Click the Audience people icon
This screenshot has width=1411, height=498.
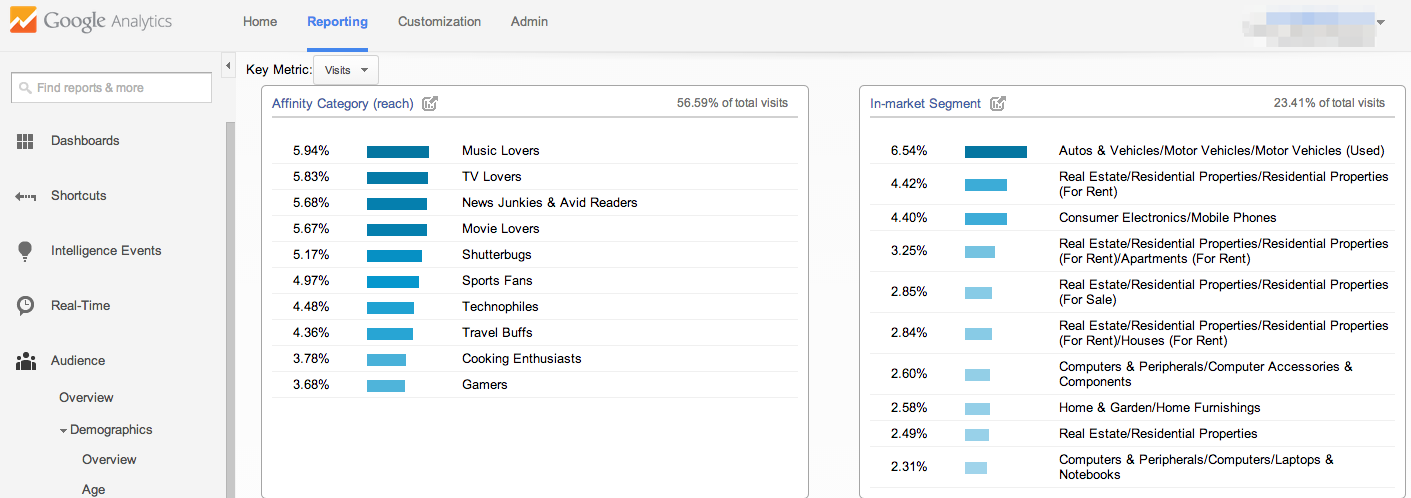[x=26, y=361]
